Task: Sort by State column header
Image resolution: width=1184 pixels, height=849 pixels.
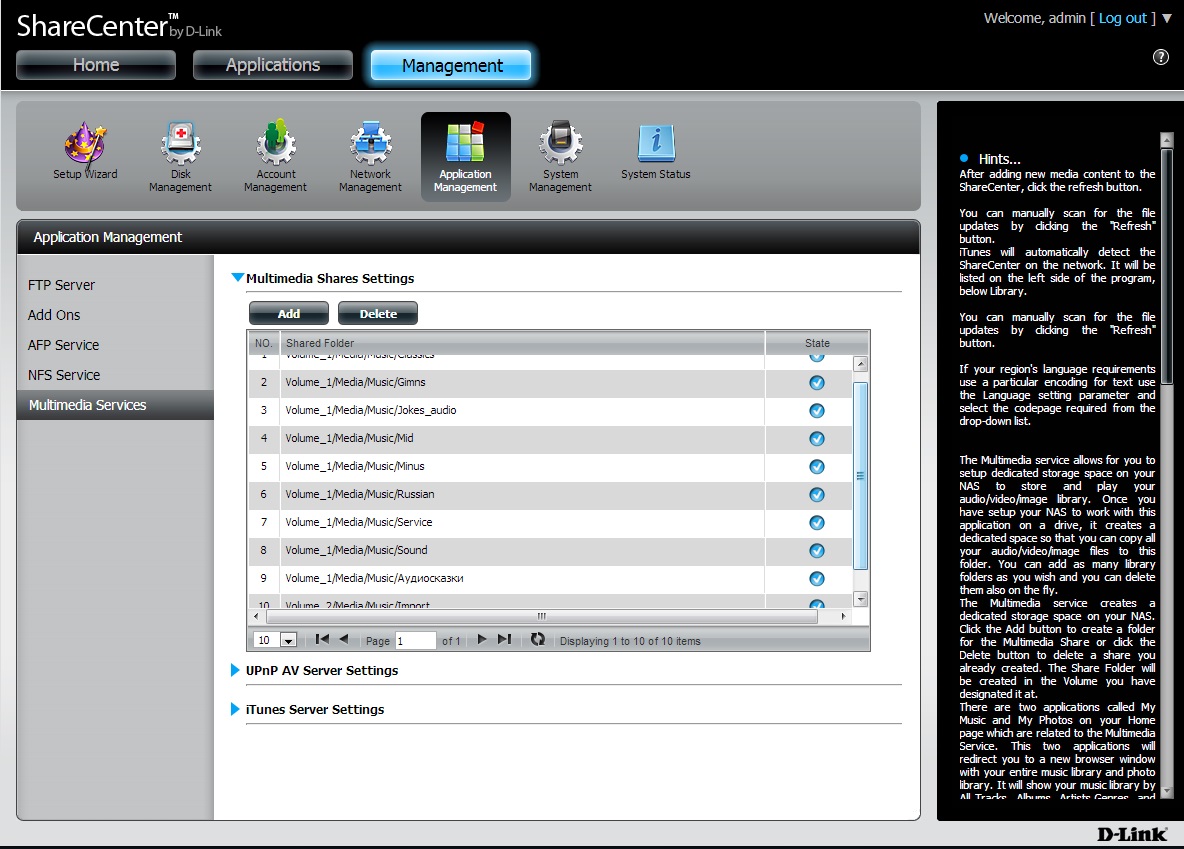Action: pyautogui.click(x=817, y=343)
